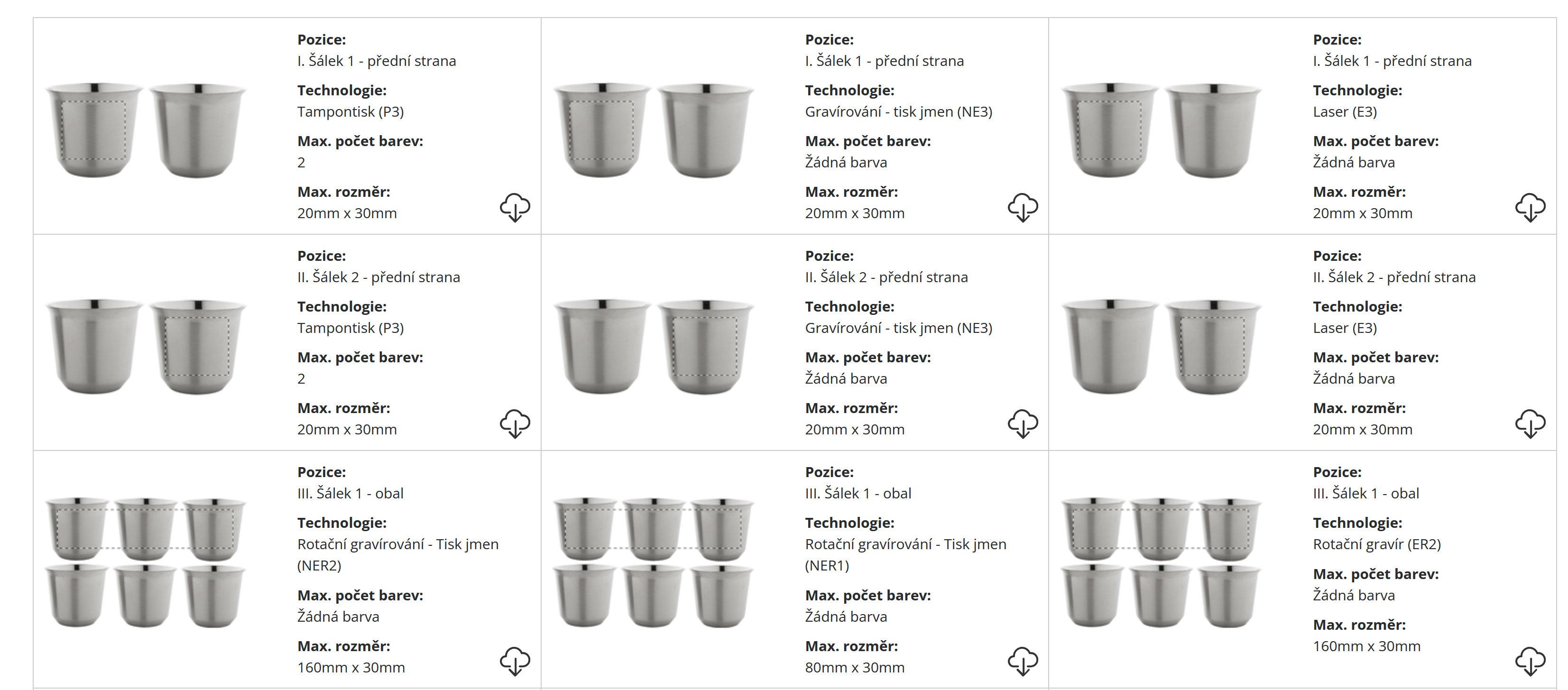
Task: Open cup image for Šálek 1 Gravírování (NE3)
Action: tap(654, 130)
